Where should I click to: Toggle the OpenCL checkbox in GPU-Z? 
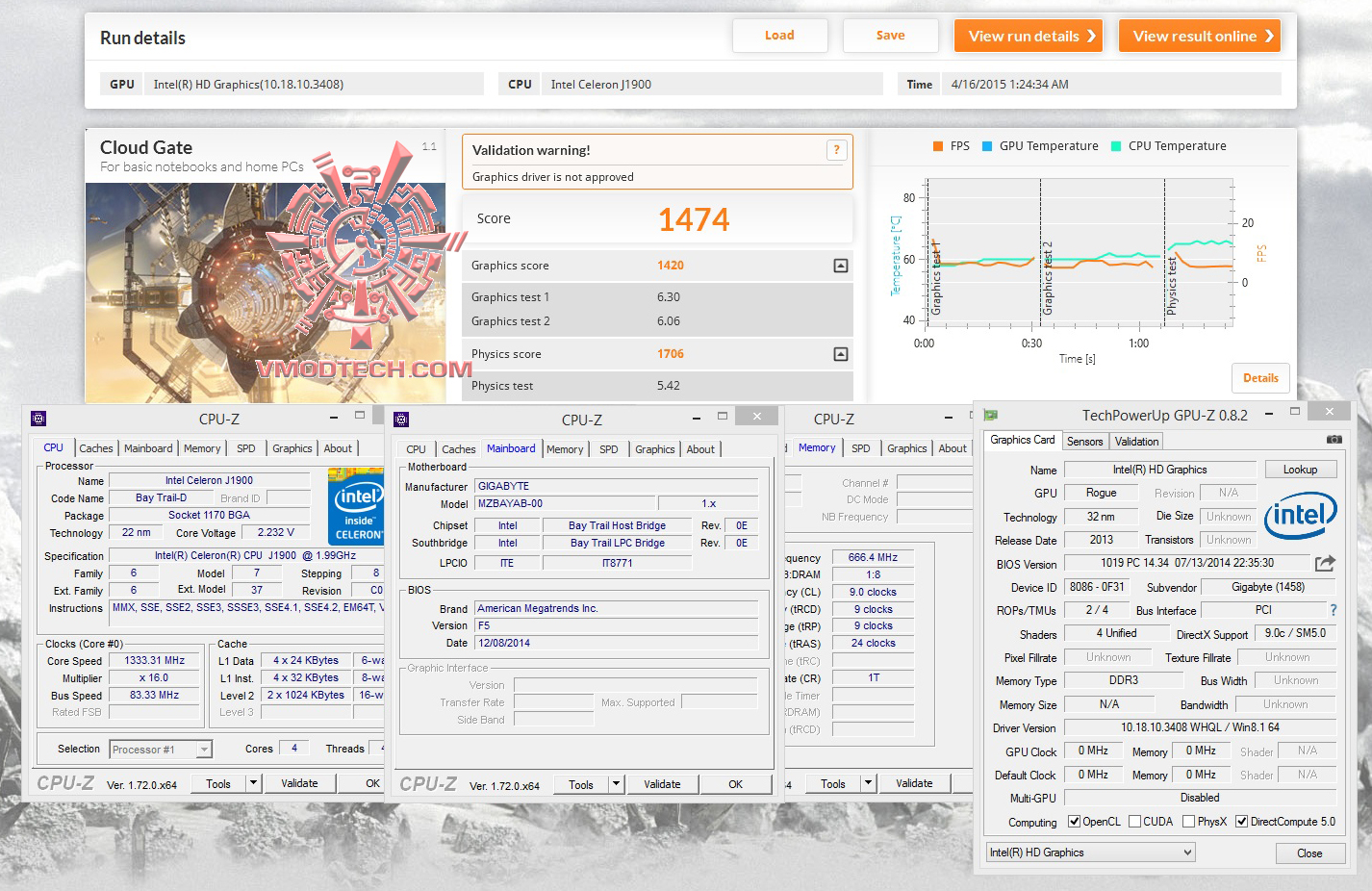click(x=1074, y=821)
